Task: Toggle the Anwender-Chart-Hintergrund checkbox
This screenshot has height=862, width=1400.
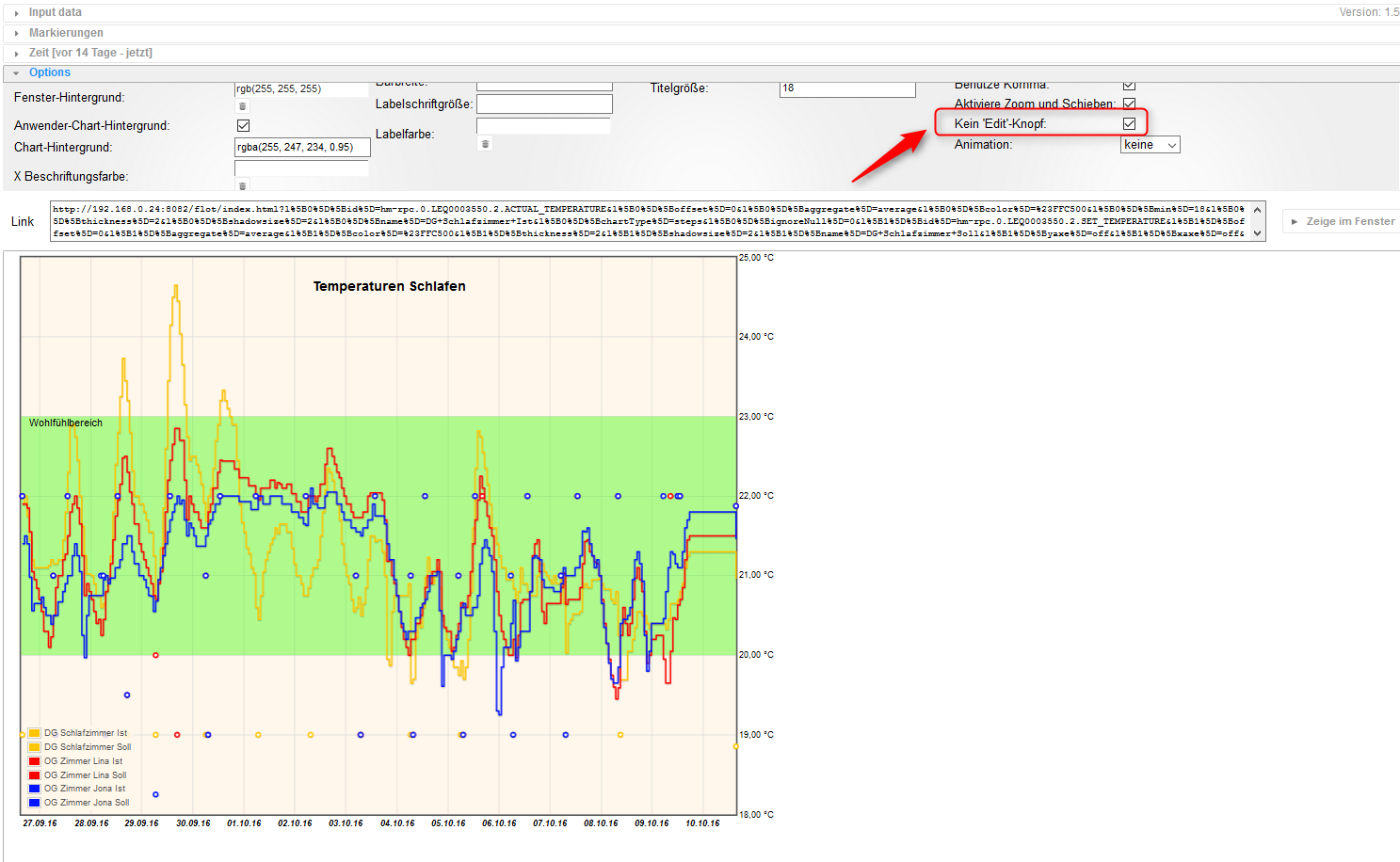Action: tap(243, 125)
